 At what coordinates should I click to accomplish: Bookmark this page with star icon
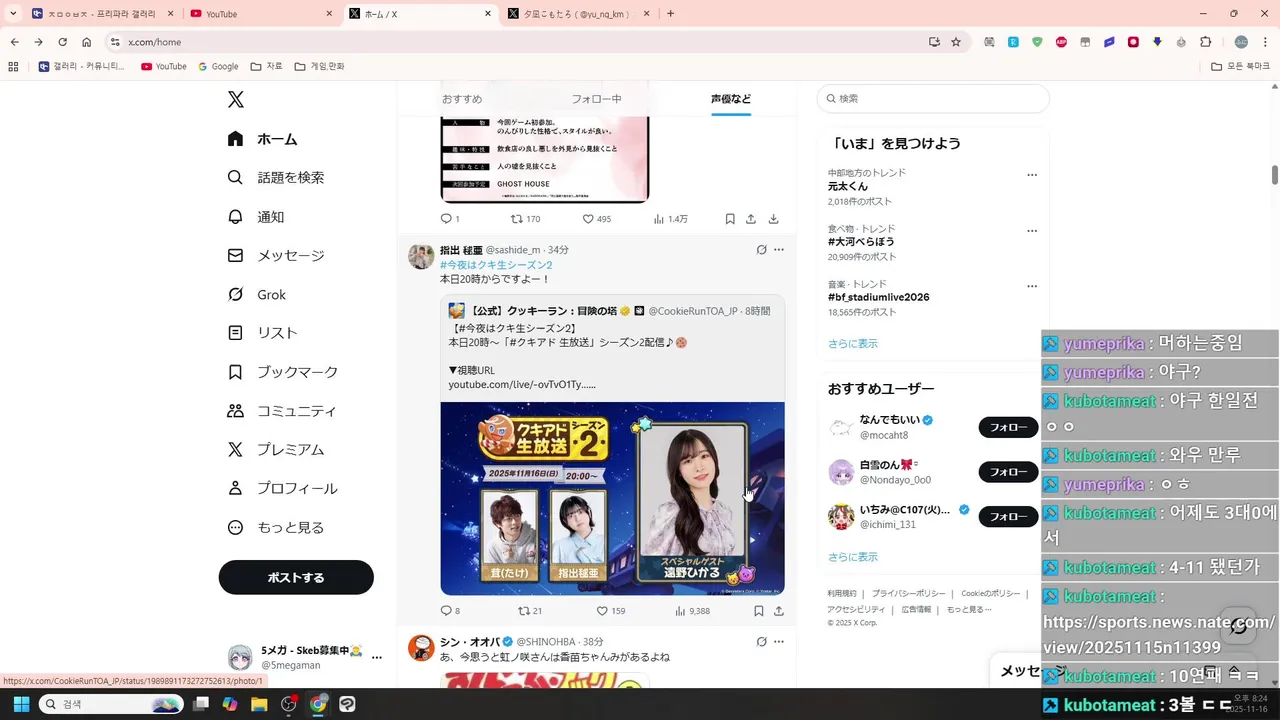point(956,42)
